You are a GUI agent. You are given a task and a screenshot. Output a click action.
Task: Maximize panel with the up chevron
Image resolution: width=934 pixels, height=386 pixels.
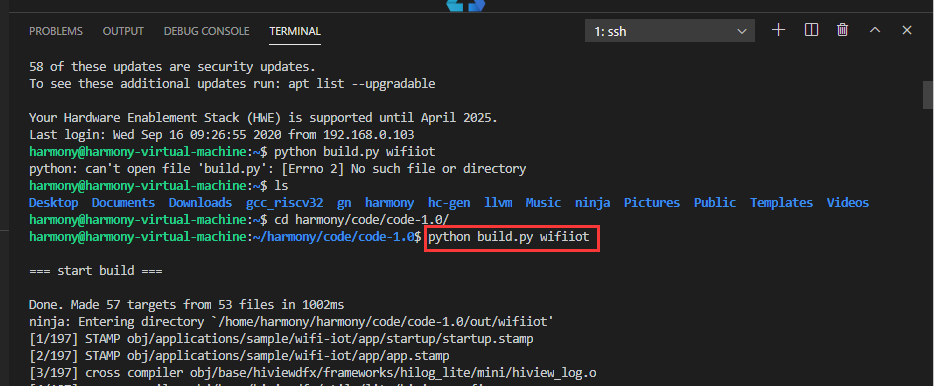click(874, 30)
